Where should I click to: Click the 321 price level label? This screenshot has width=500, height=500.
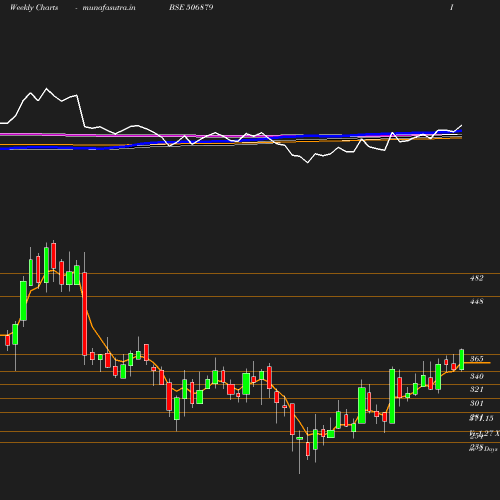pyautogui.click(x=476, y=389)
